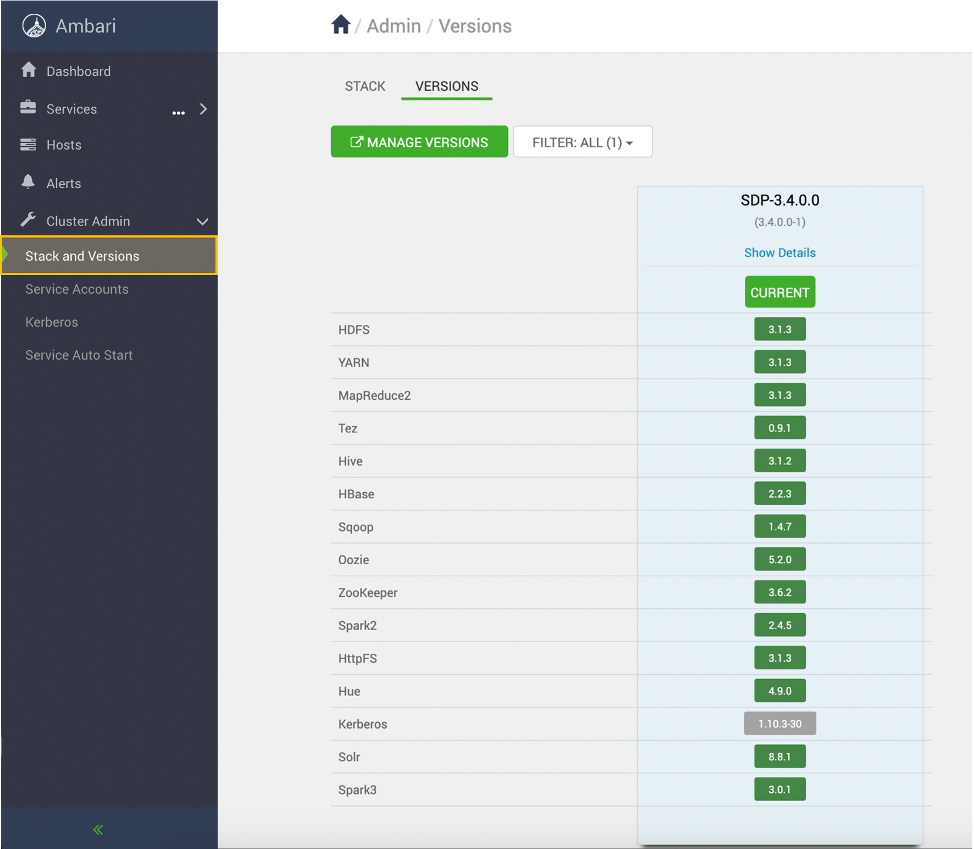Collapse the sidebar with double-chevron icon
The width and height of the screenshot is (974, 849).
[x=98, y=830]
